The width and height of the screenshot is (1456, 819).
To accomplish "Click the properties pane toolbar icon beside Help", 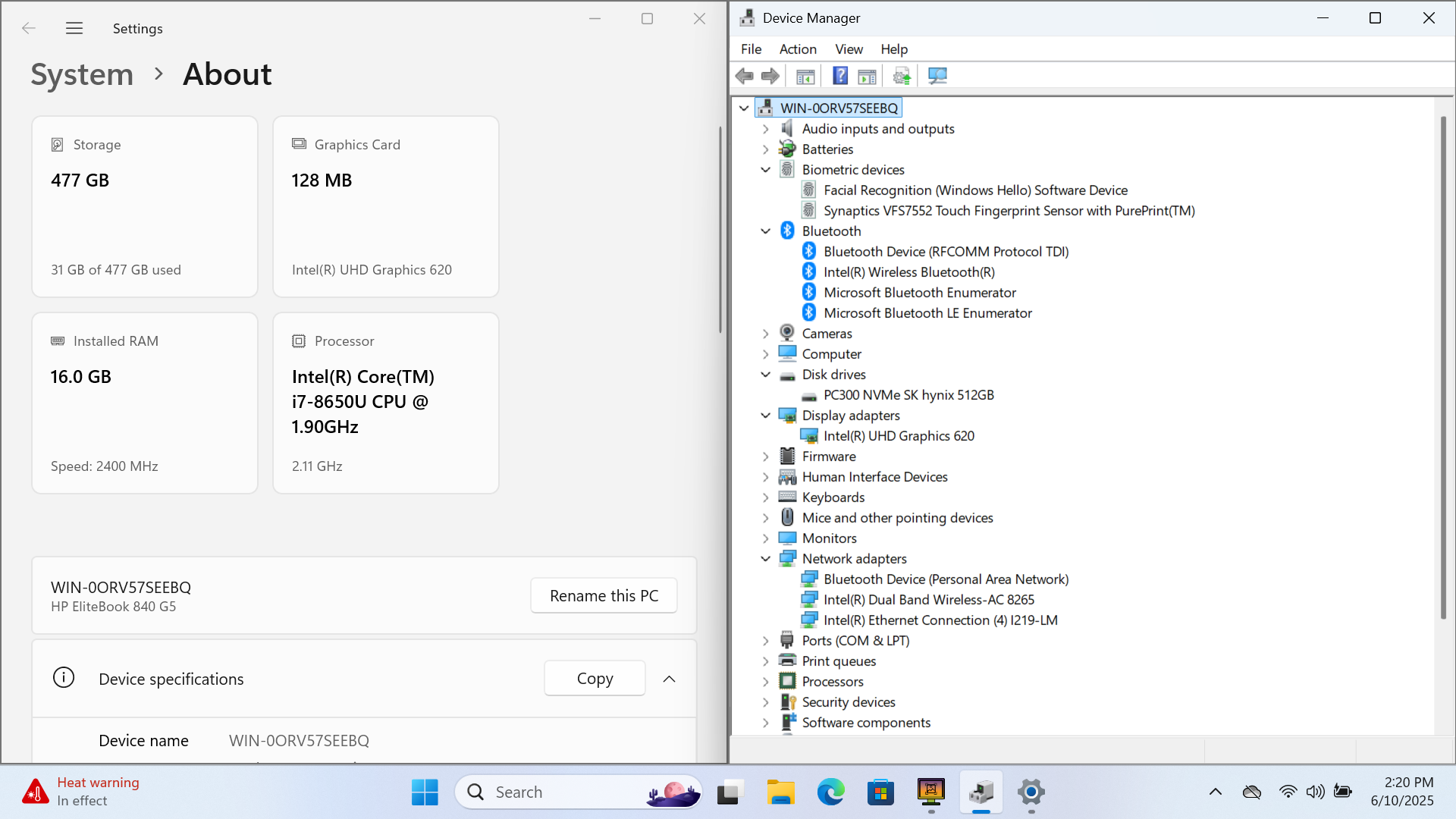I will [867, 76].
